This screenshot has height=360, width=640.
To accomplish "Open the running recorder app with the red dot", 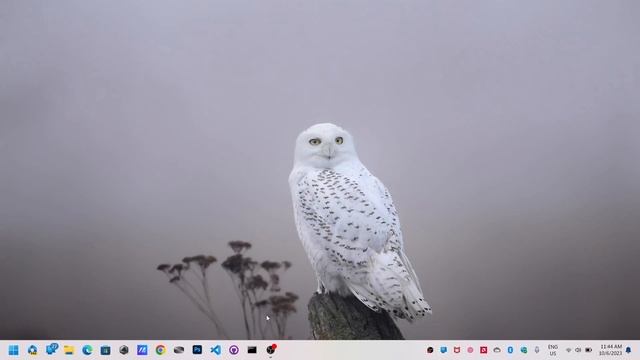I will [271, 349].
